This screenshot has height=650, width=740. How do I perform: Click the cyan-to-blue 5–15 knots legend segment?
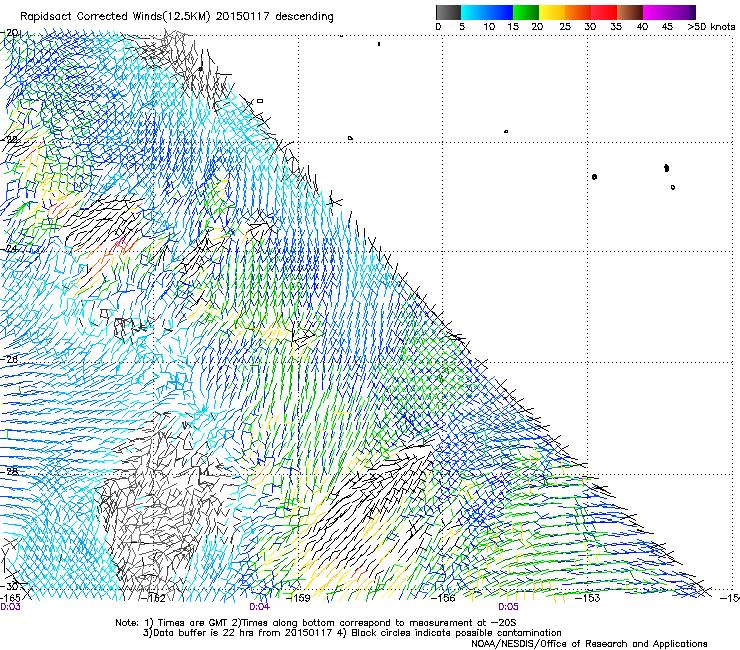pyautogui.click(x=487, y=12)
